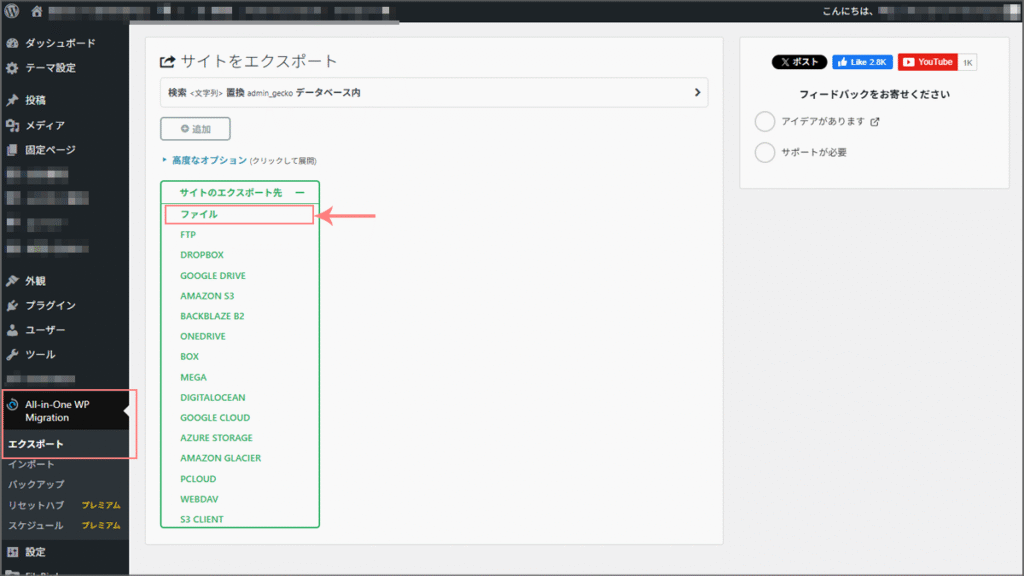Click the X ポスト share button

[x=799, y=62]
